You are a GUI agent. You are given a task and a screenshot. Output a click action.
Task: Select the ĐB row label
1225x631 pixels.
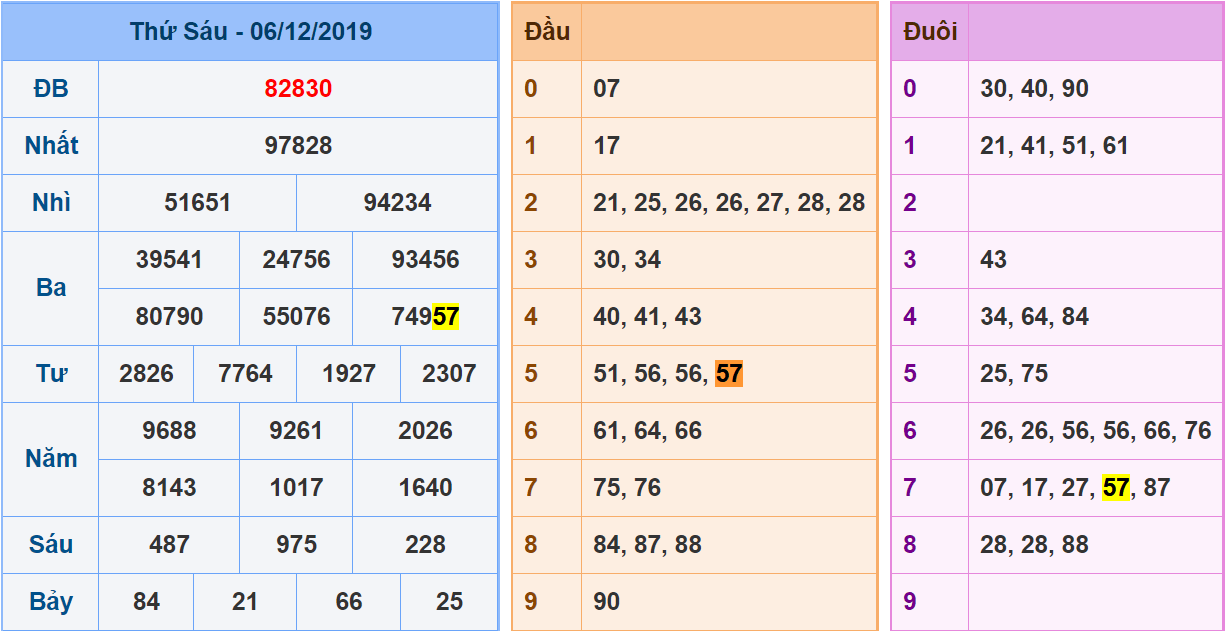pyautogui.click(x=50, y=89)
